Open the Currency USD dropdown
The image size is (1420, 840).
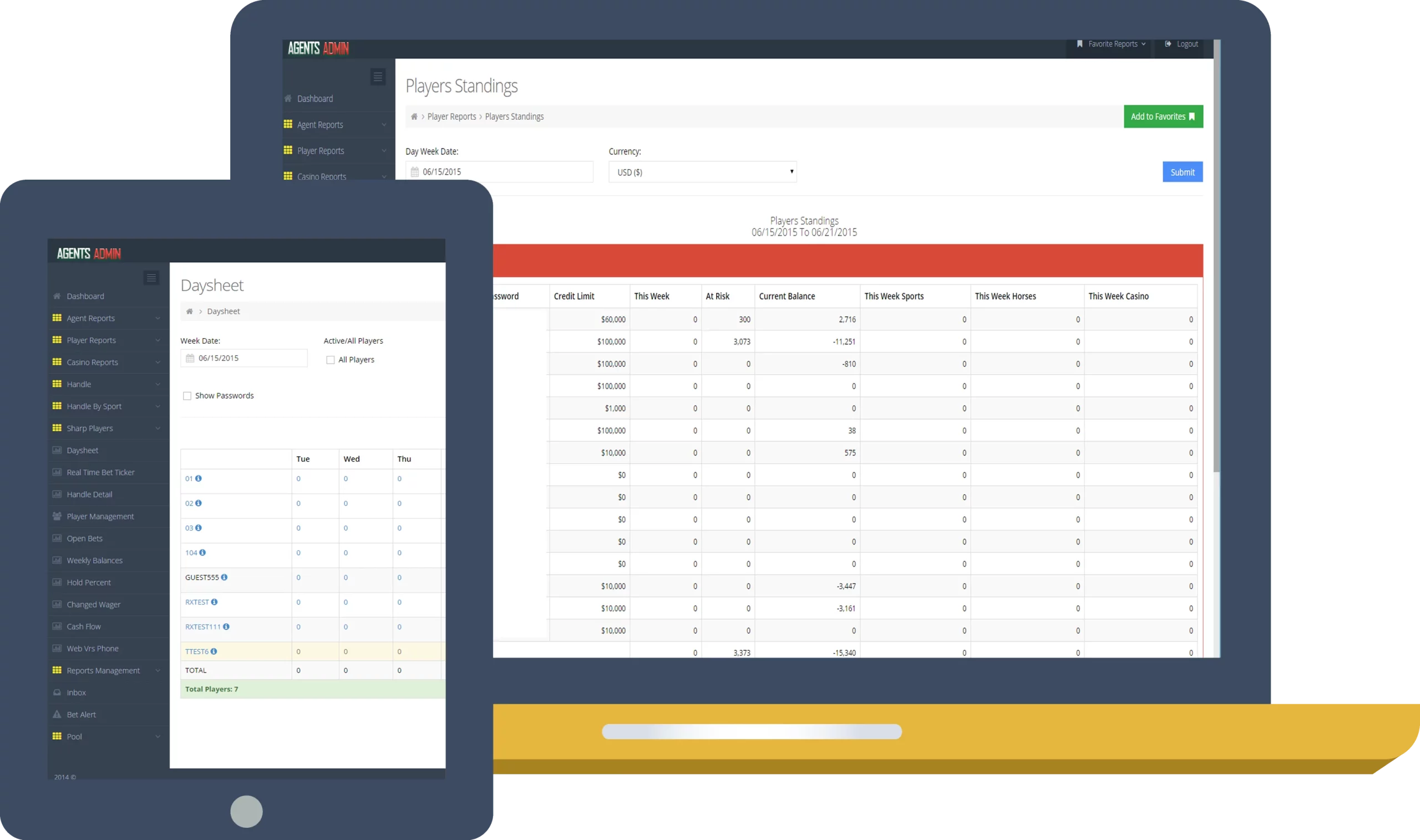click(x=702, y=172)
